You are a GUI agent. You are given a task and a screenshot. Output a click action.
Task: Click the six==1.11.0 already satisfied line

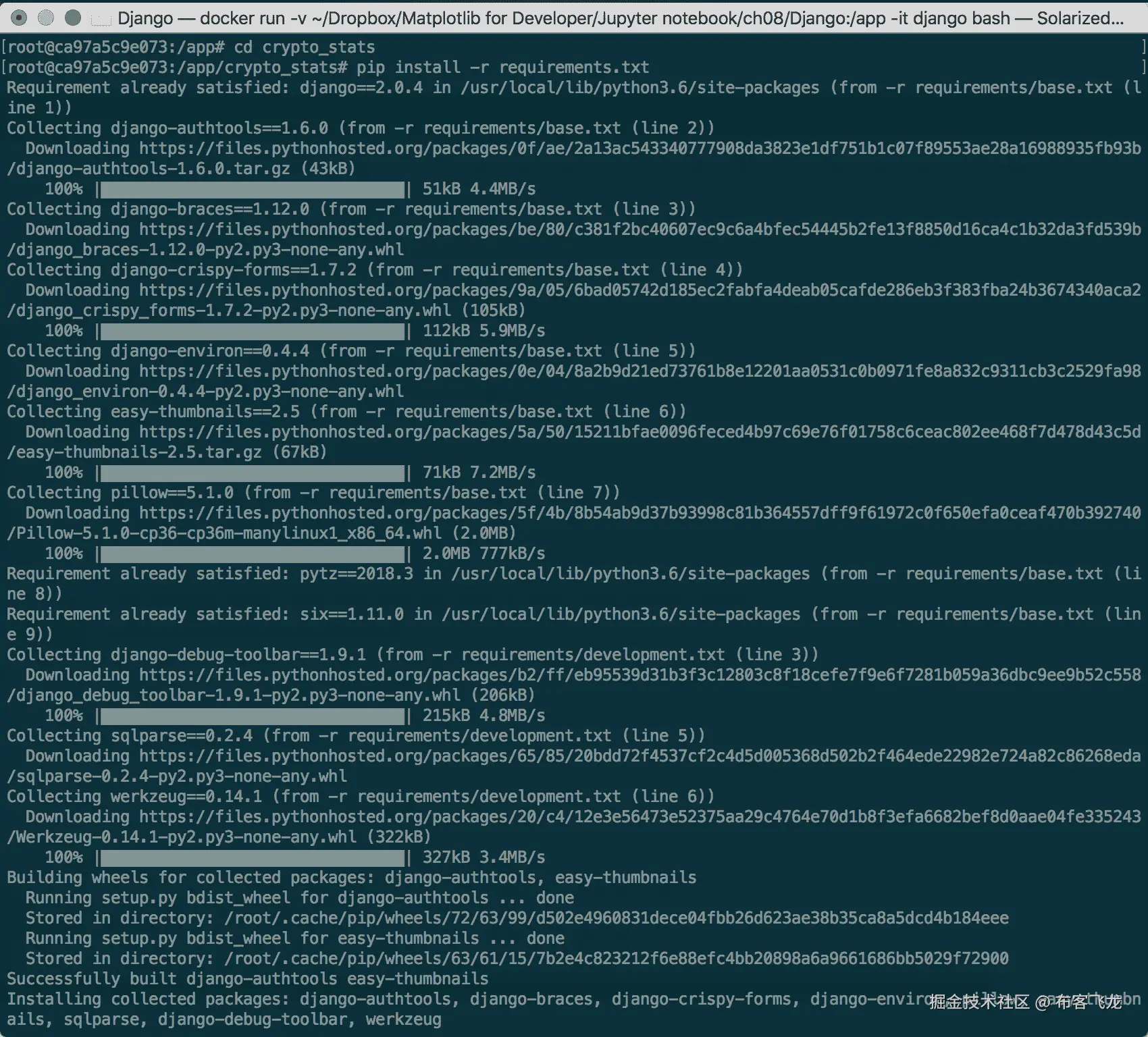point(574,624)
